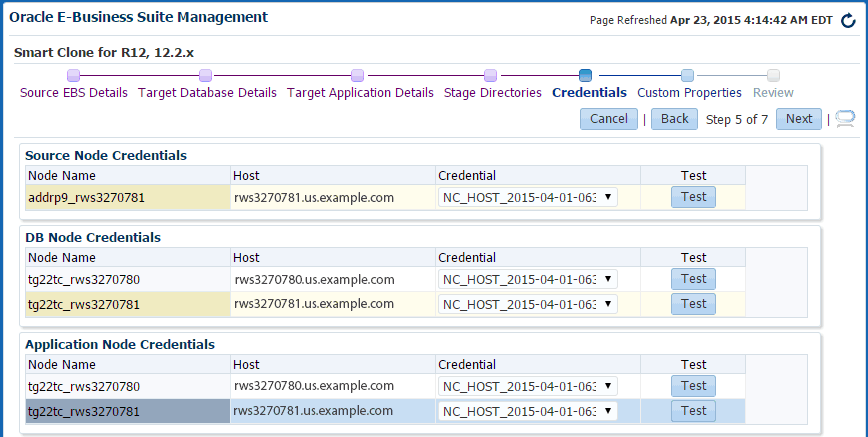Screen dimensions: 868x437
Task: Open DB node tg22tc_rws3270781 credential dropdown
Action: (x=528, y=304)
